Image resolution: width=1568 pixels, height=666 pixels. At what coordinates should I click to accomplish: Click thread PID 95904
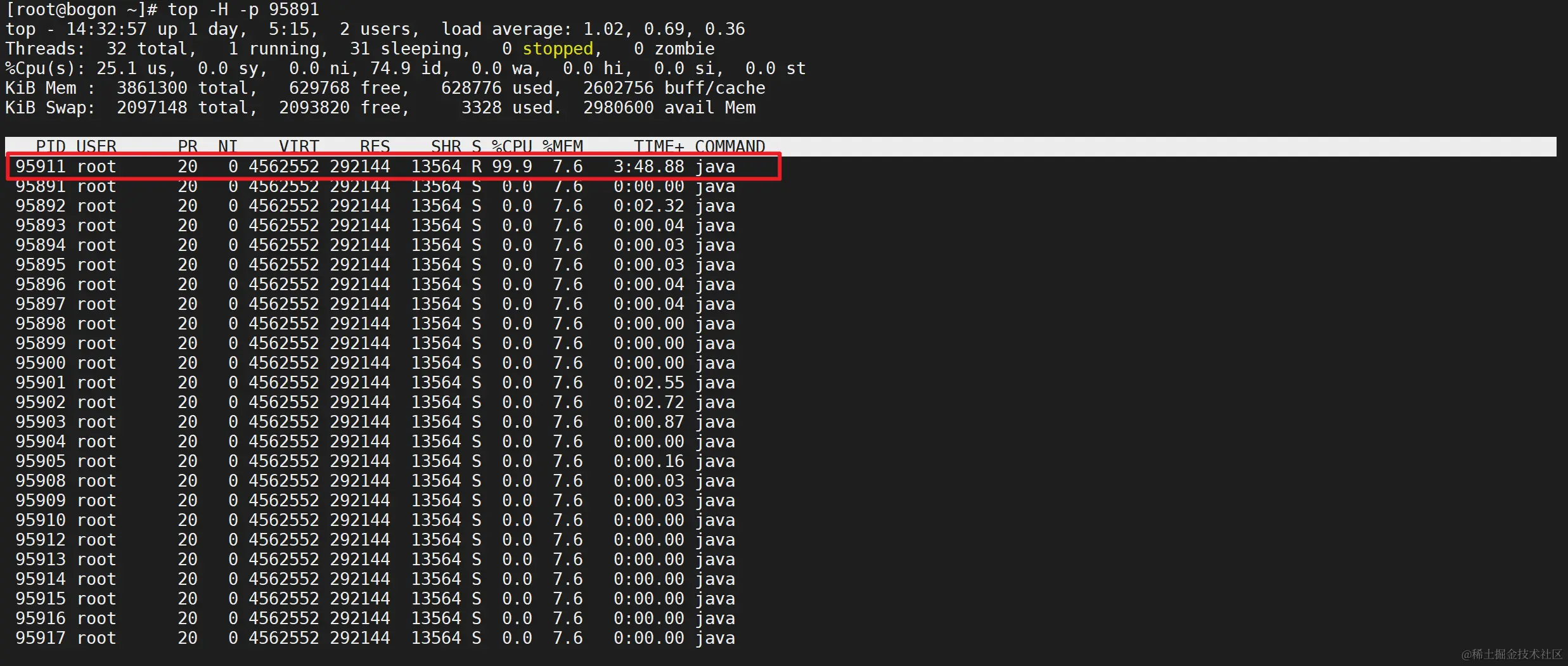(41, 442)
